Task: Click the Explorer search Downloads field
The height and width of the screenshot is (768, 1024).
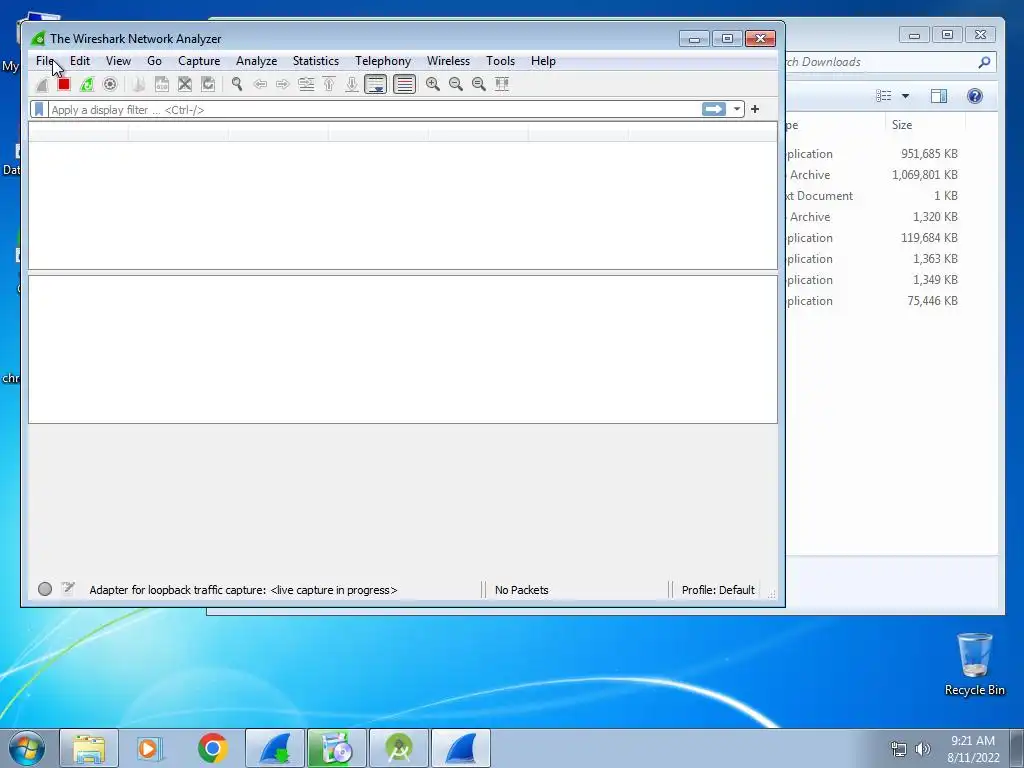Action: coord(881,62)
